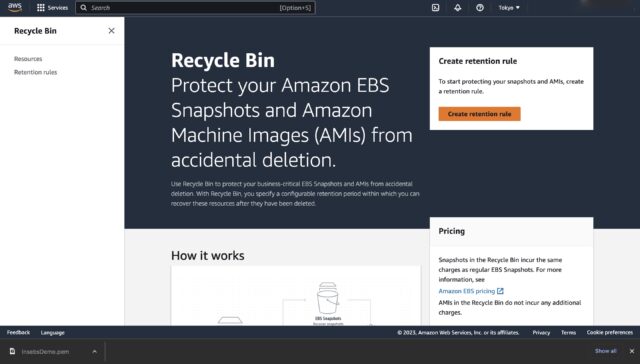The height and width of the screenshot is (364, 640).
Task: Open the Language selector in footer
Action: tap(53, 333)
